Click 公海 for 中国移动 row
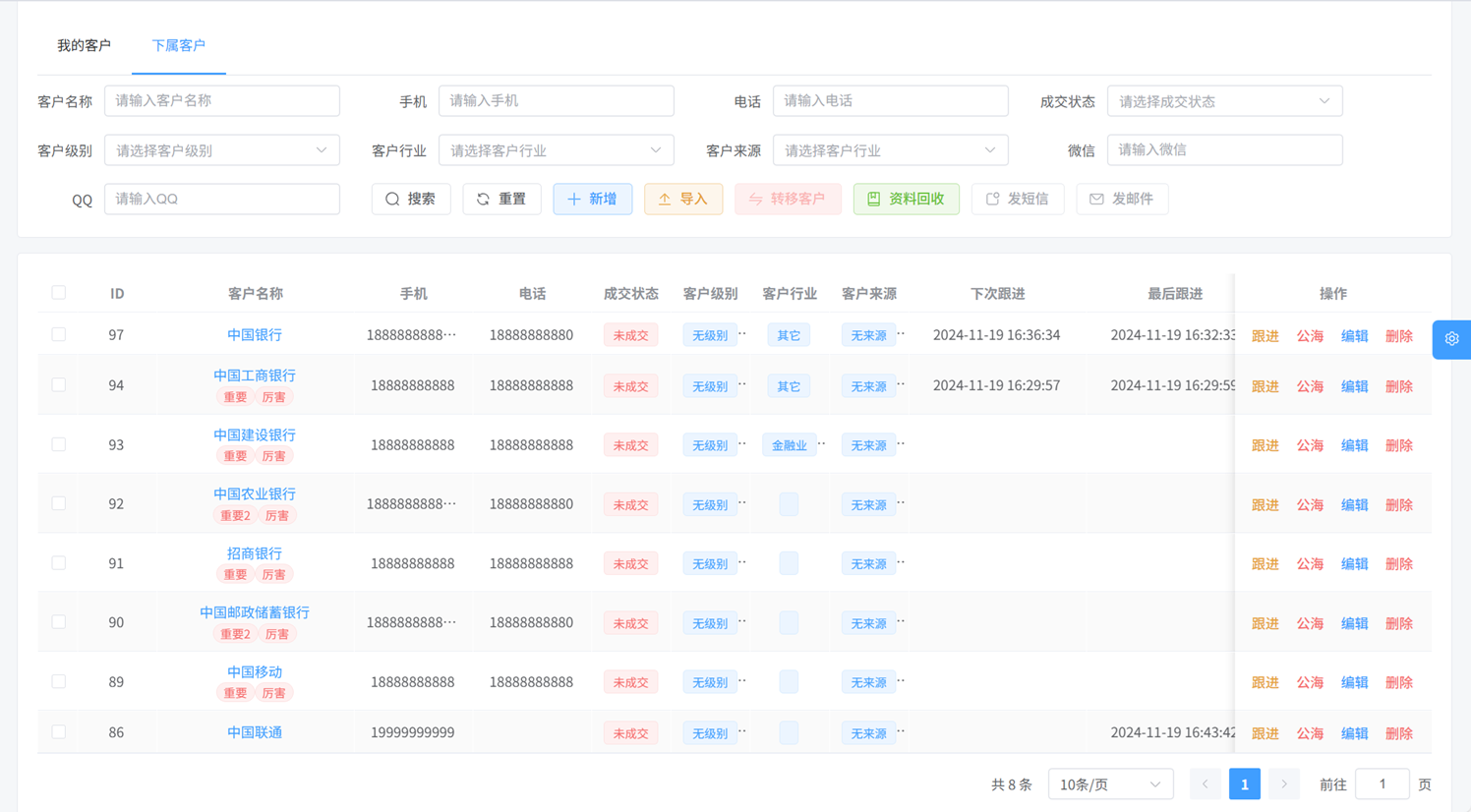The height and width of the screenshot is (812, 1471). (1310, 682)
